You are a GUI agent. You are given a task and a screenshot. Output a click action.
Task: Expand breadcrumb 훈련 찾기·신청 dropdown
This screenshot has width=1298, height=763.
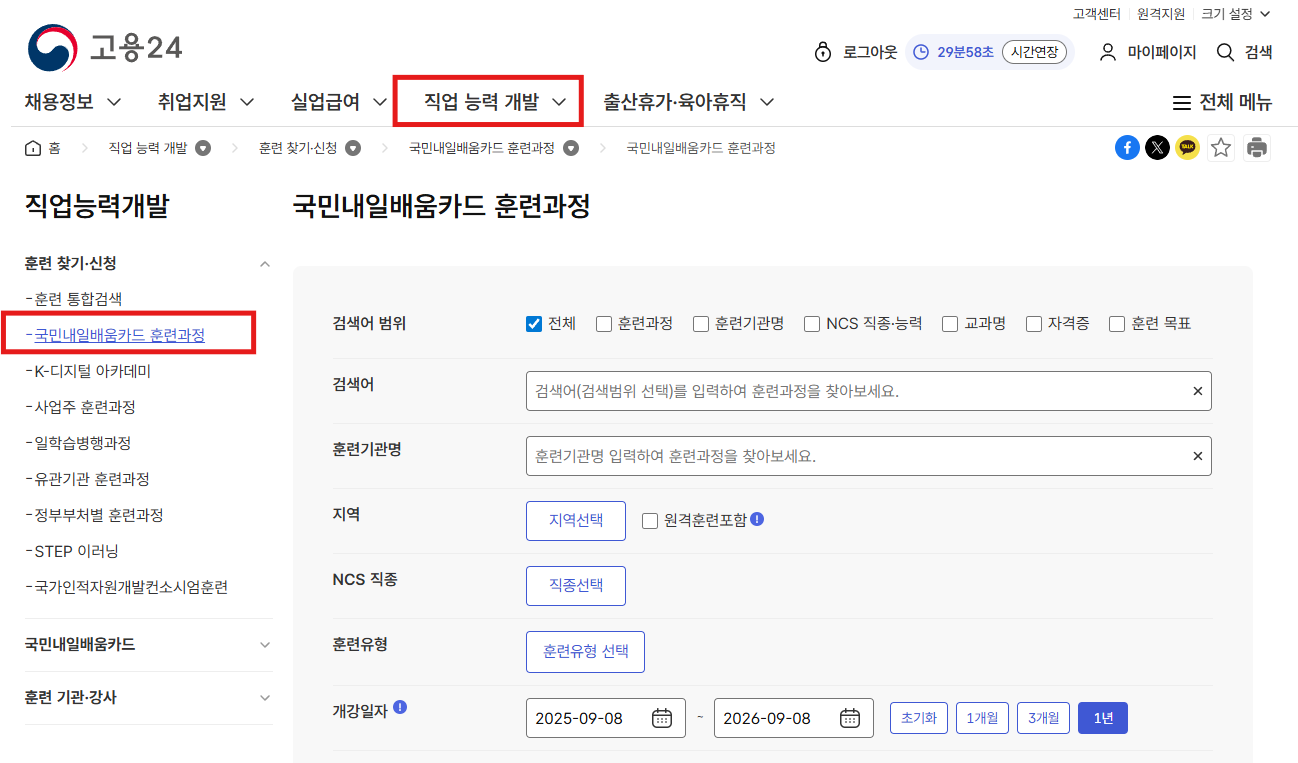(353, 148)
